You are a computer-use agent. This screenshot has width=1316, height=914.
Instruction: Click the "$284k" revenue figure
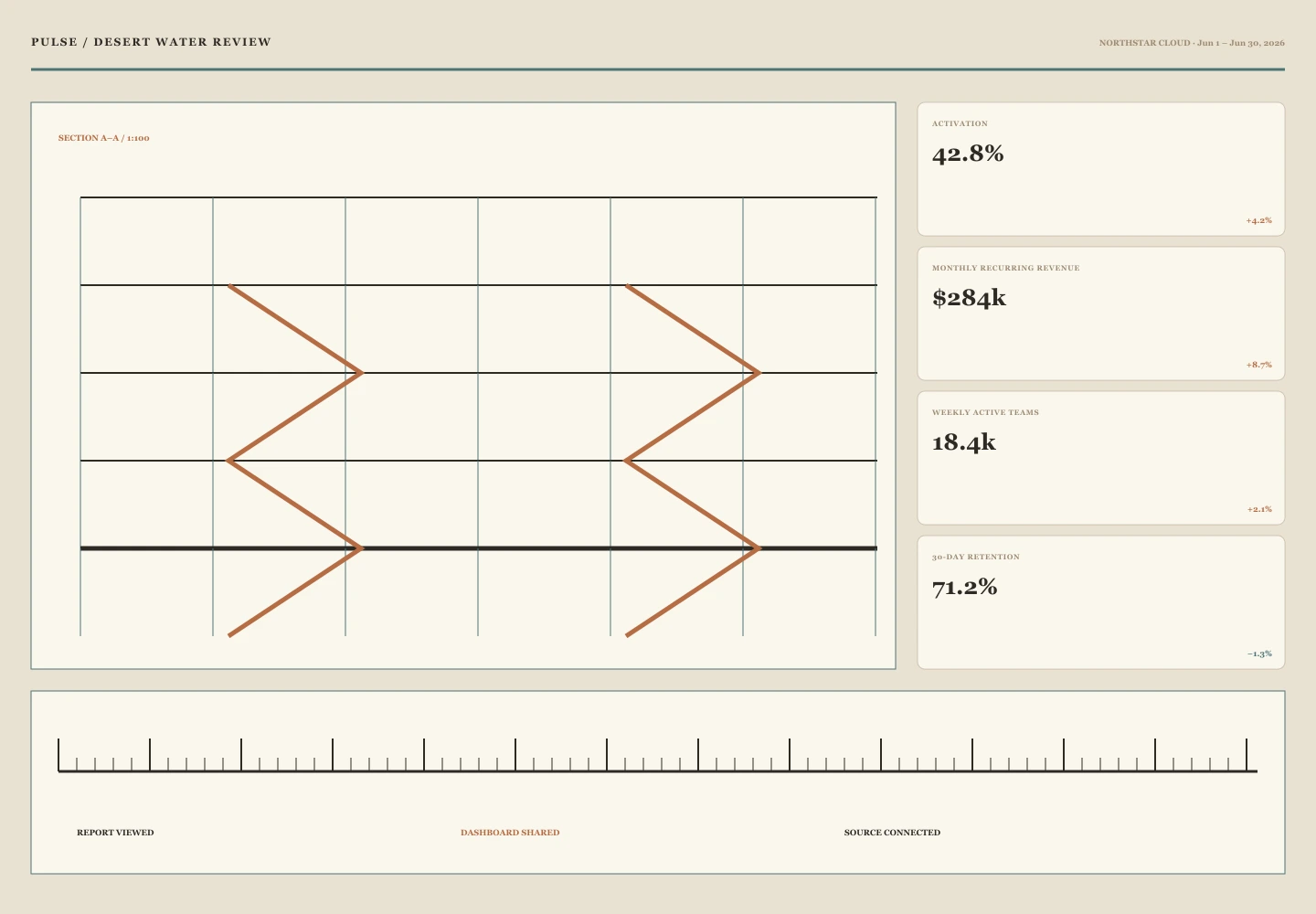point(969,298)
